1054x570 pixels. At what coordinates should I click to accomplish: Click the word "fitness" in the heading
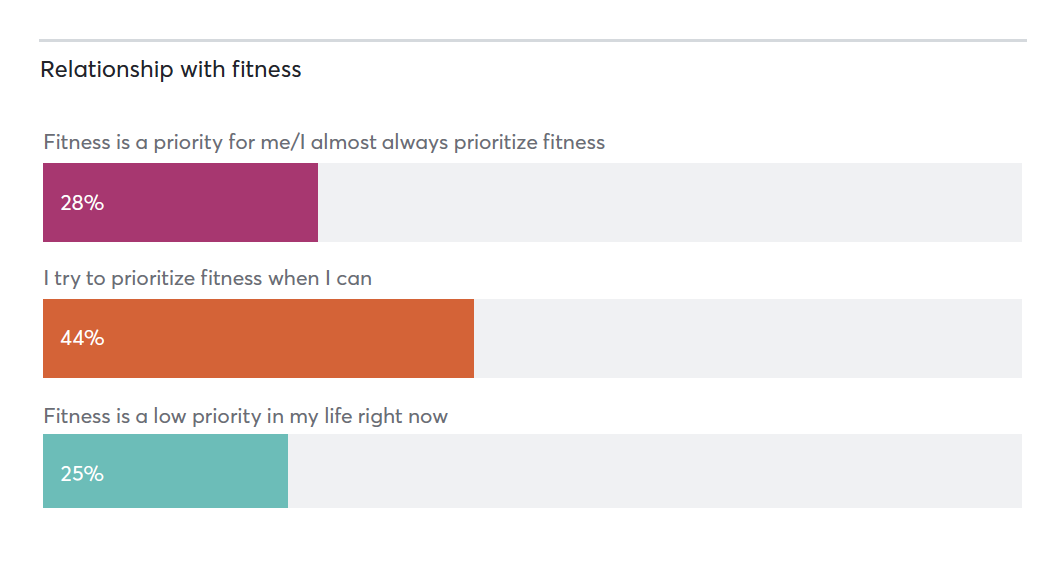tap(266, 70)
